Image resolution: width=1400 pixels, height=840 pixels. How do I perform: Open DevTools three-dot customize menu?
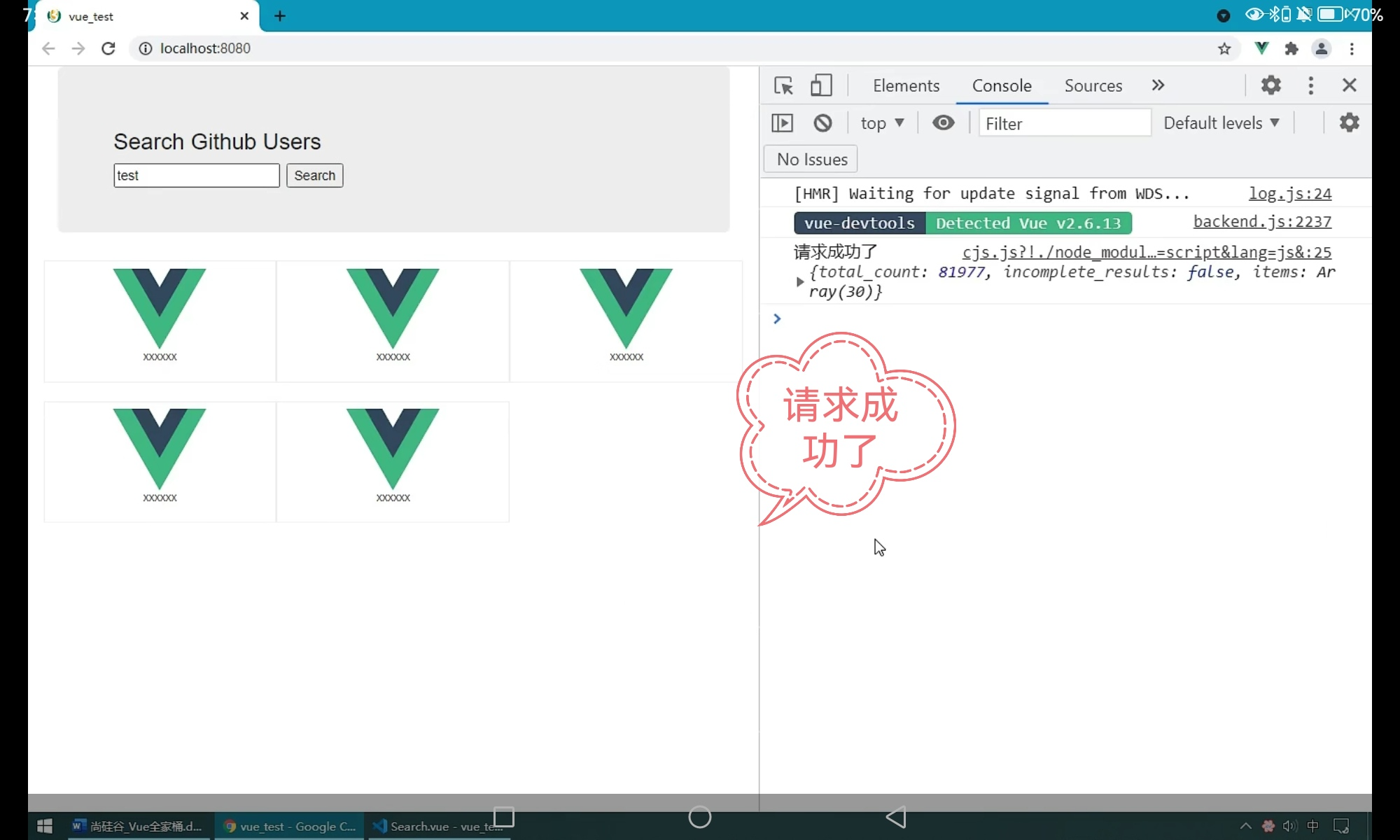pos(1310,85)
